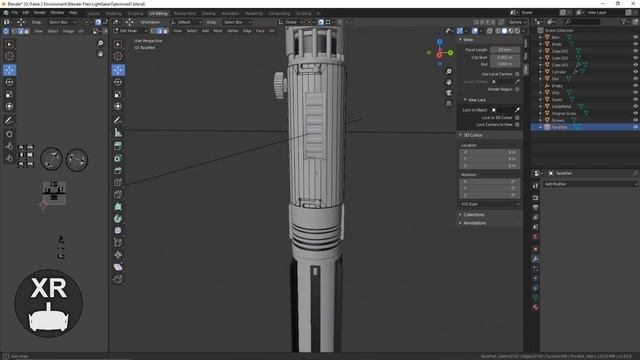Choose the Measure tool in the 3D viewport
This screenshot has width=640, height=360.
pos(118,132)
